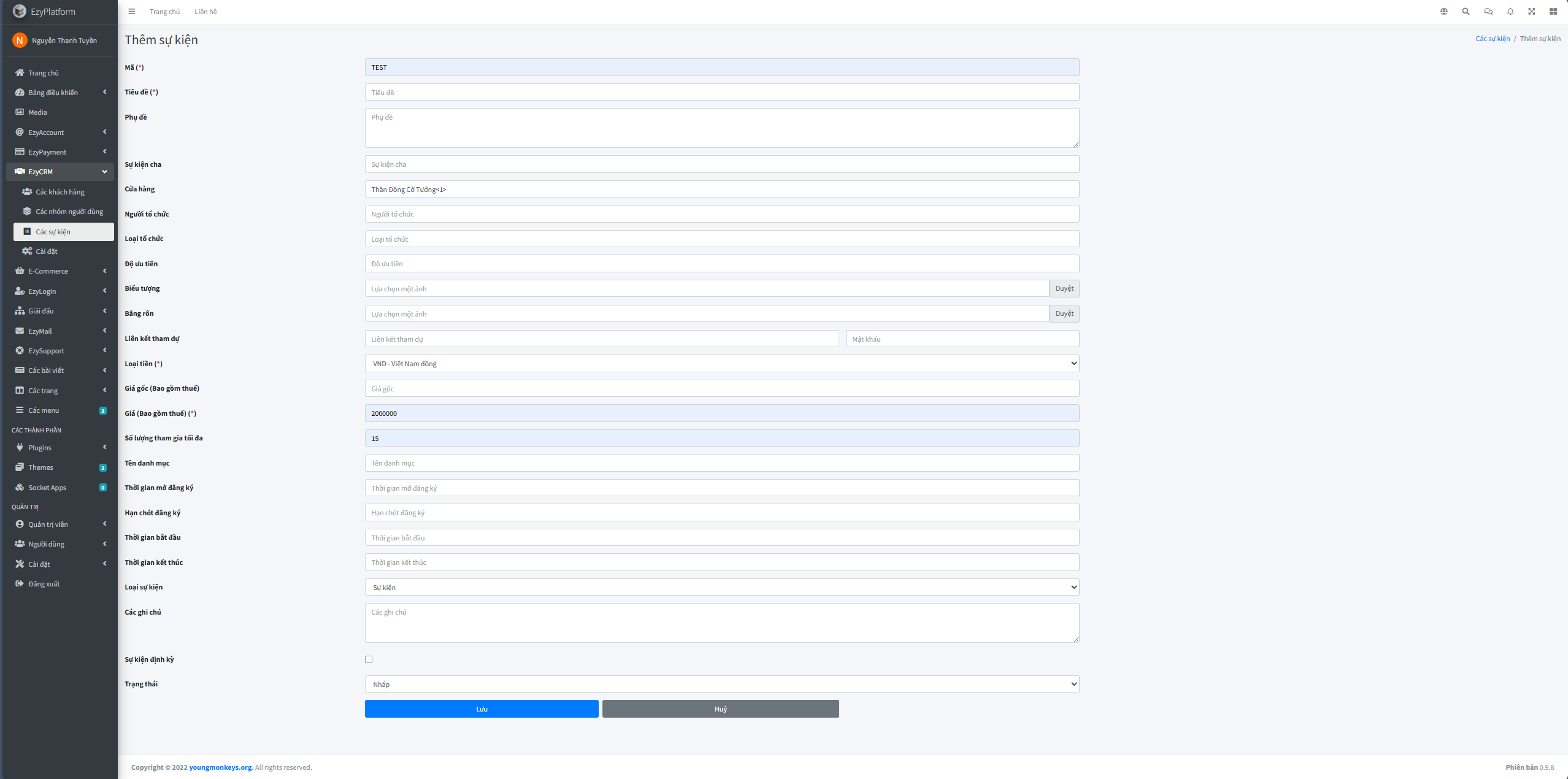The height and width of the screenshot is (779, 1568).
Task: Click the search magnifier icon
Action: tap(1466, 12)
